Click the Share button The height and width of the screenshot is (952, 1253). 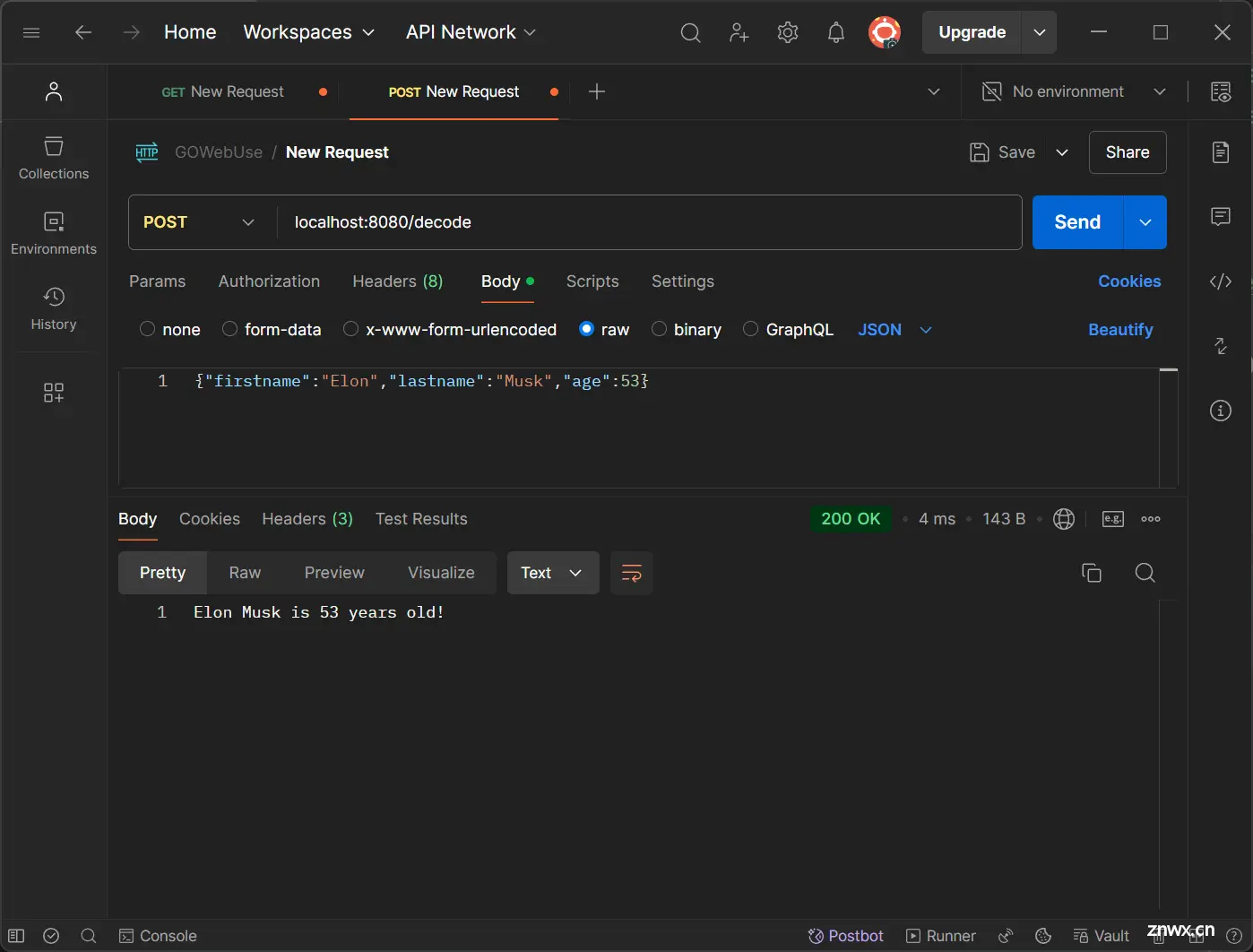point(1128,152)
